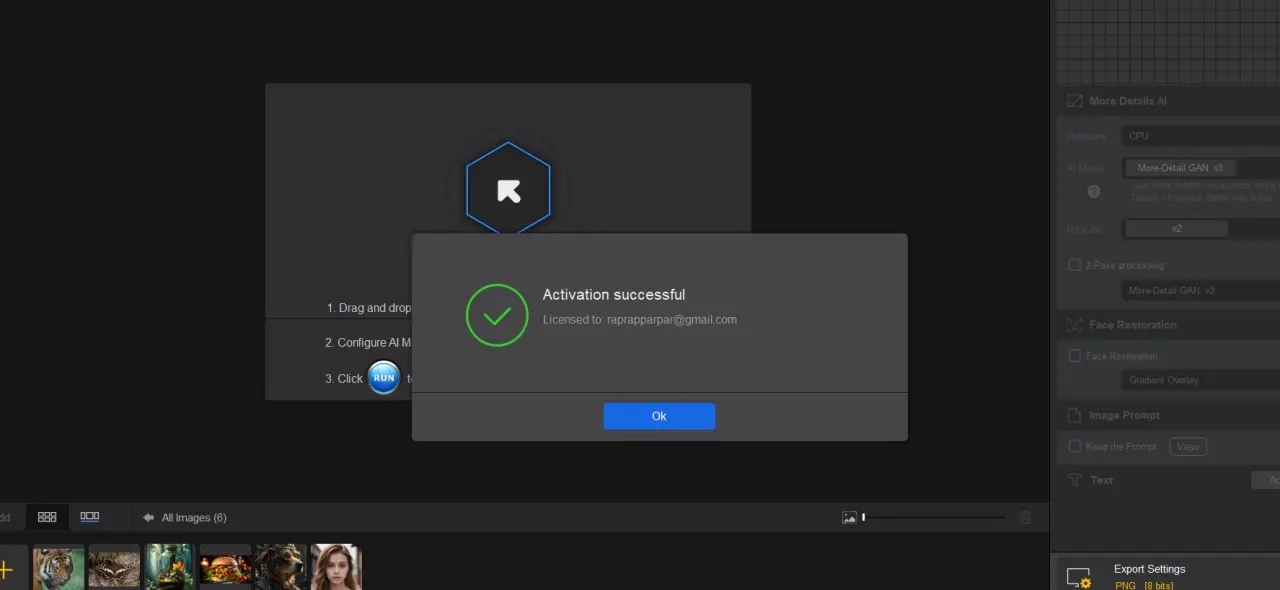This screenshot has width=1280, height=590.
Task: Click the View prompt button
Action: (x=1188, y=447)
